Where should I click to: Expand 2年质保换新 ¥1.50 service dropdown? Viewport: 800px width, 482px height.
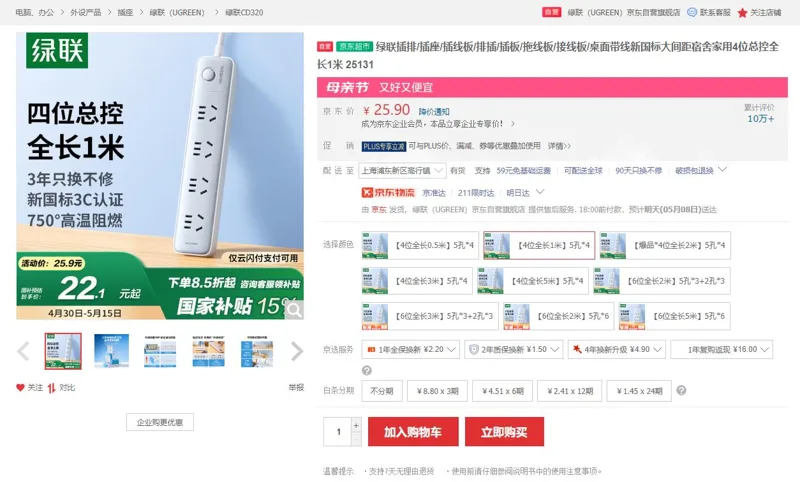click(x=514, y=349)
